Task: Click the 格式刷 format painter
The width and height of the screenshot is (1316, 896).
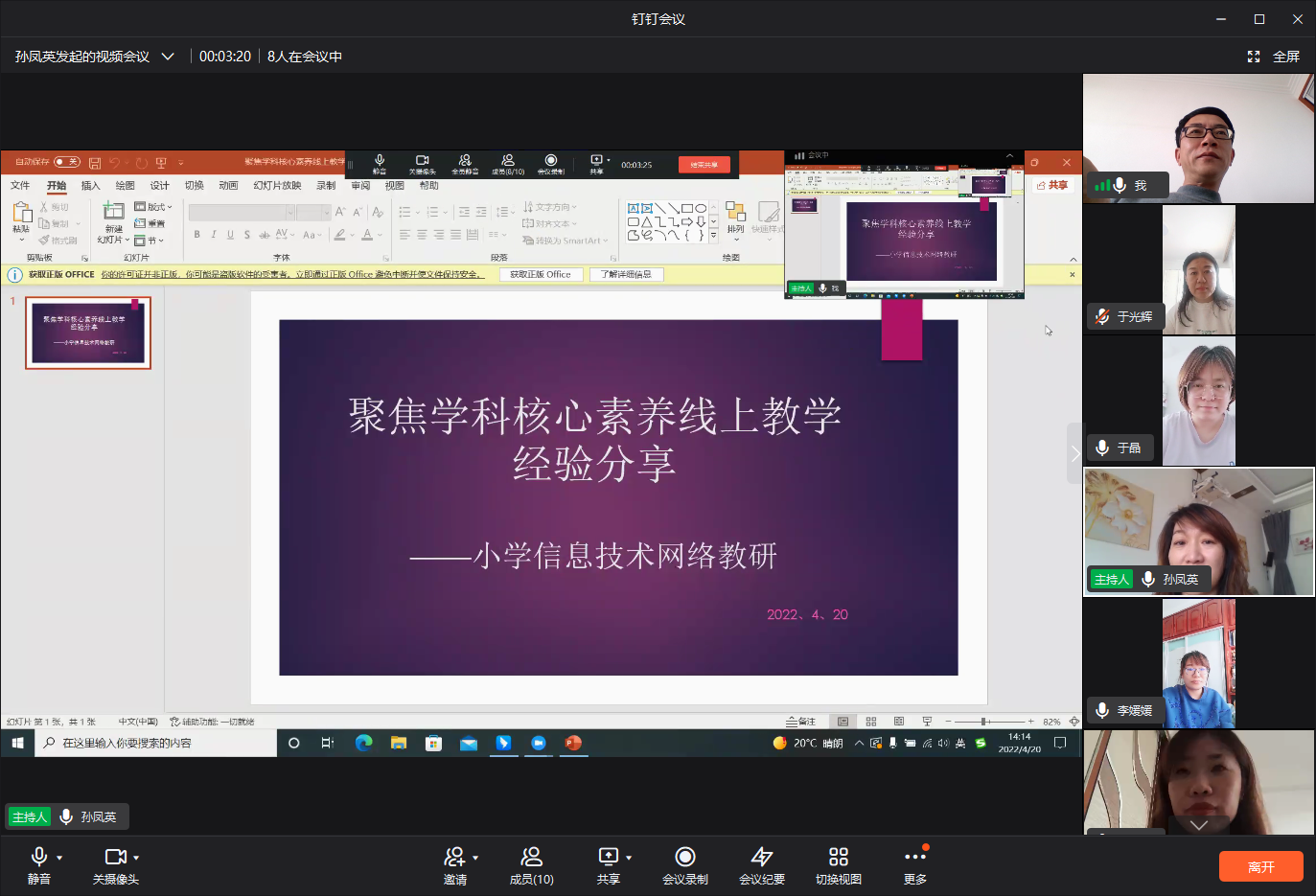Action: click(x=58, y=241)
